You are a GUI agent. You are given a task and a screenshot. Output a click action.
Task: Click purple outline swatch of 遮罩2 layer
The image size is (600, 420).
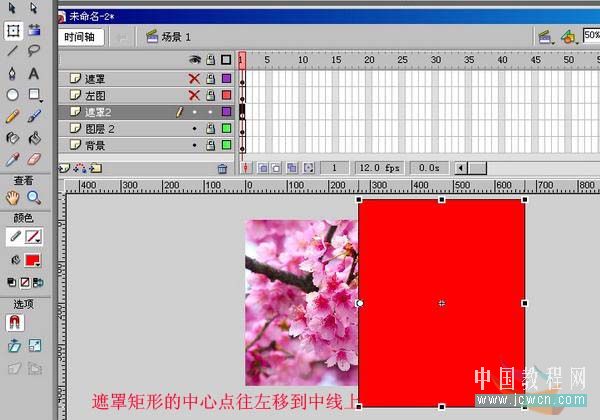coord(227,112)
